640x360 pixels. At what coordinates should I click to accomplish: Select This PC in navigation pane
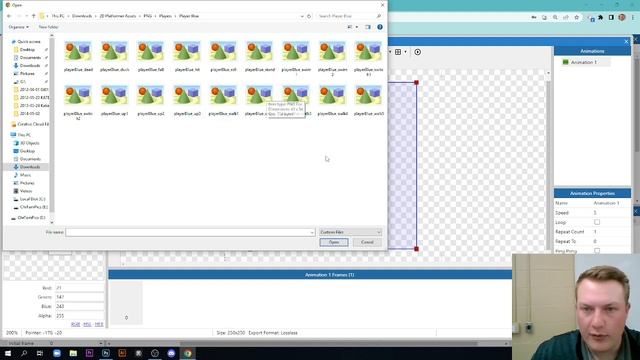(24, 135)
